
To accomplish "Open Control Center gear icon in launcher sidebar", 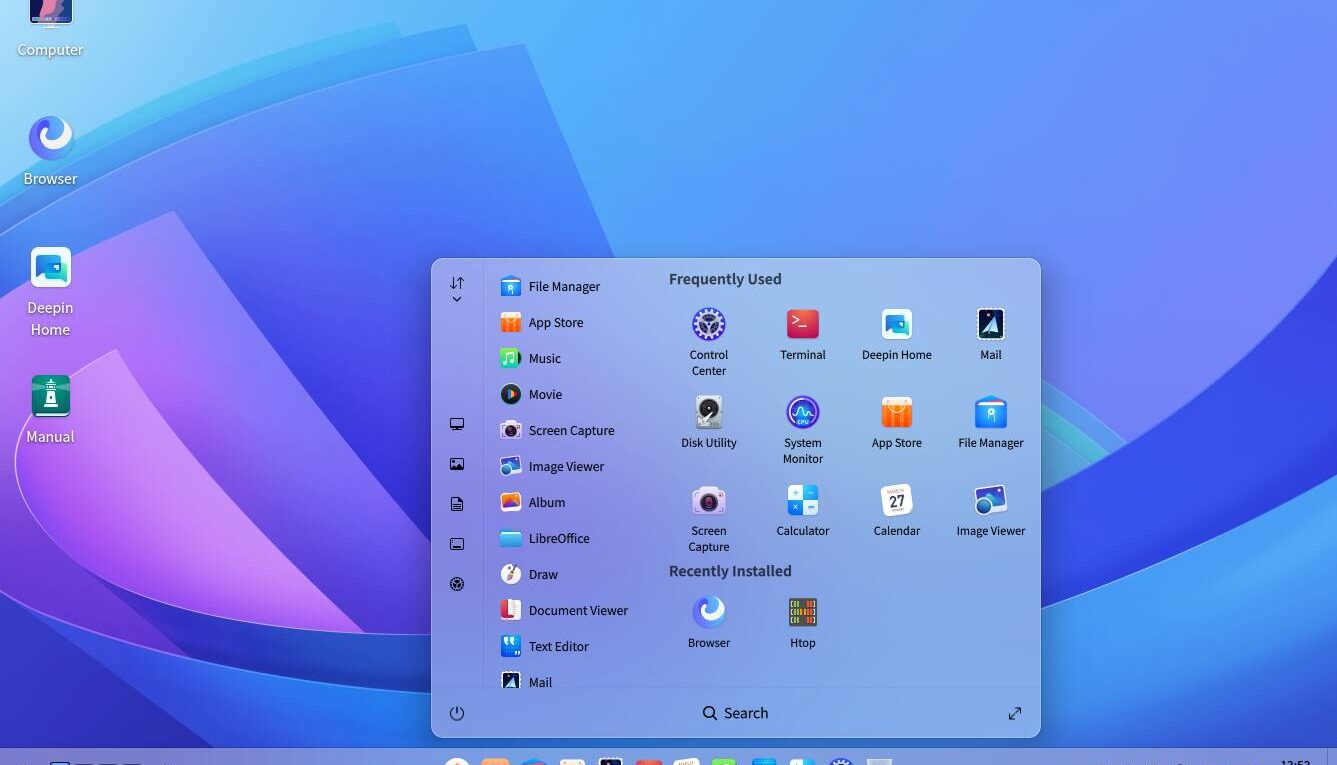I will 457,584.
